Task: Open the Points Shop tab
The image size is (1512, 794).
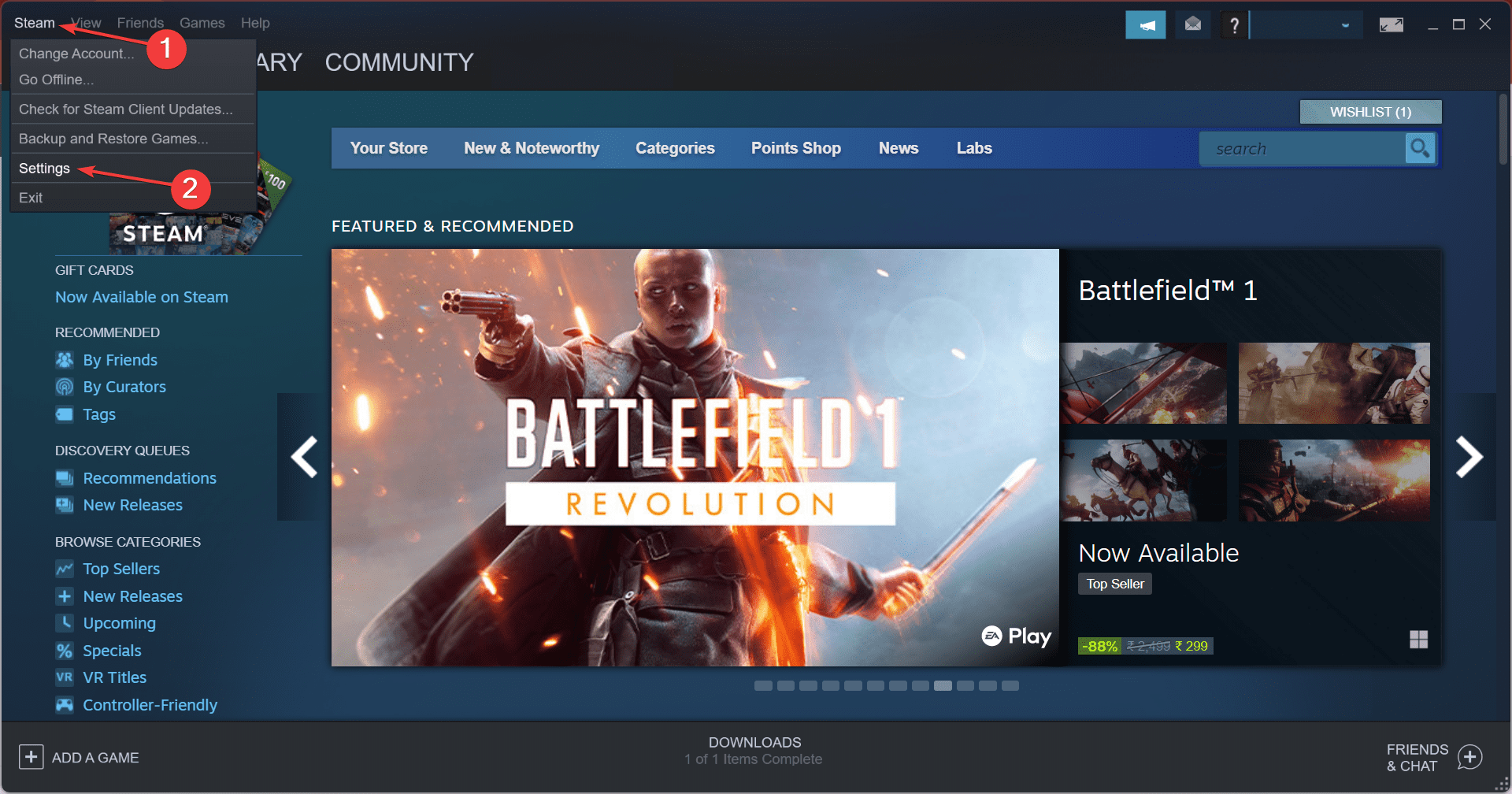Action: pyautogui.click(x=796, y=148)
